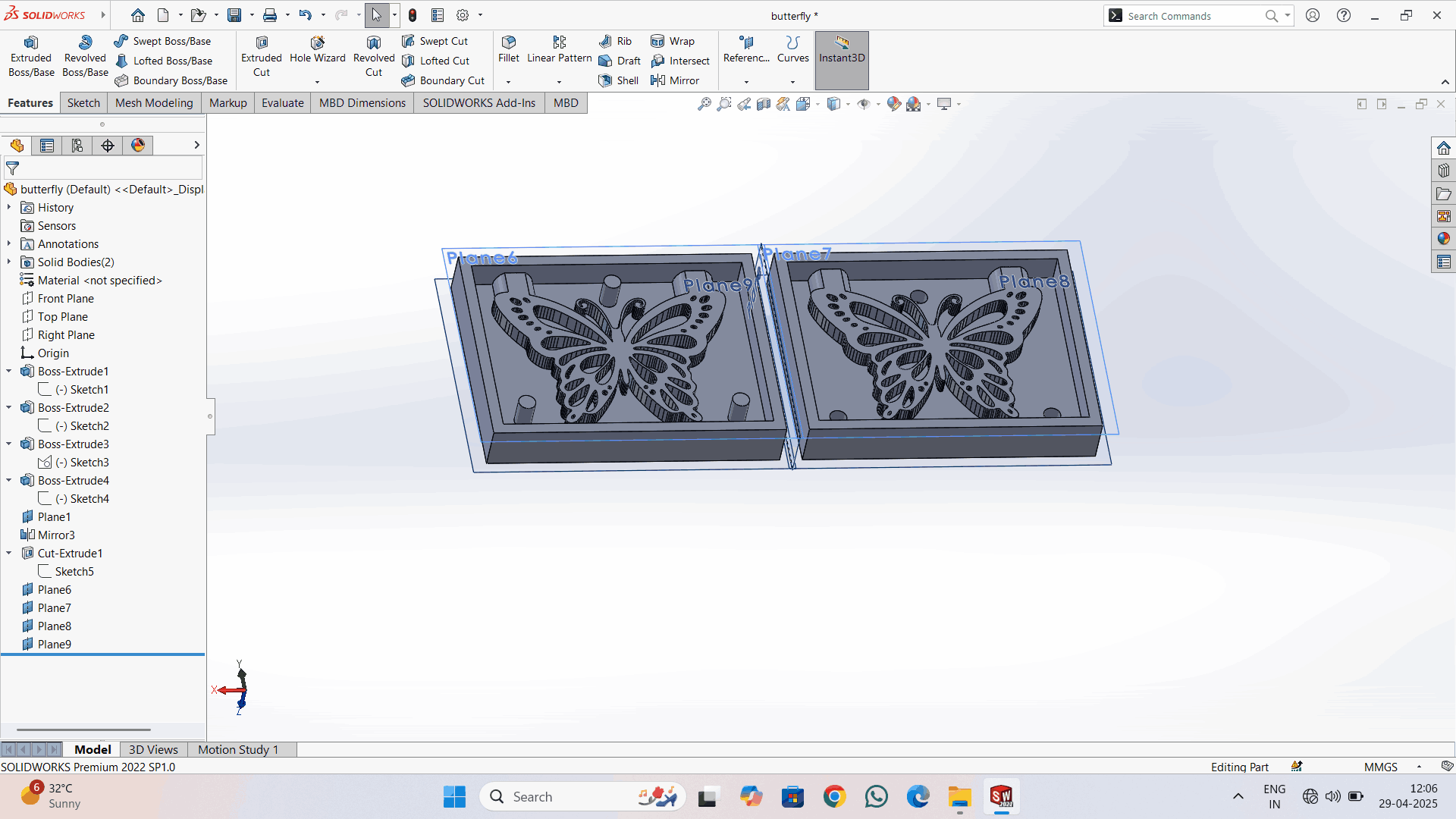Click the FeatureManager filter field

tap(103, 168)
